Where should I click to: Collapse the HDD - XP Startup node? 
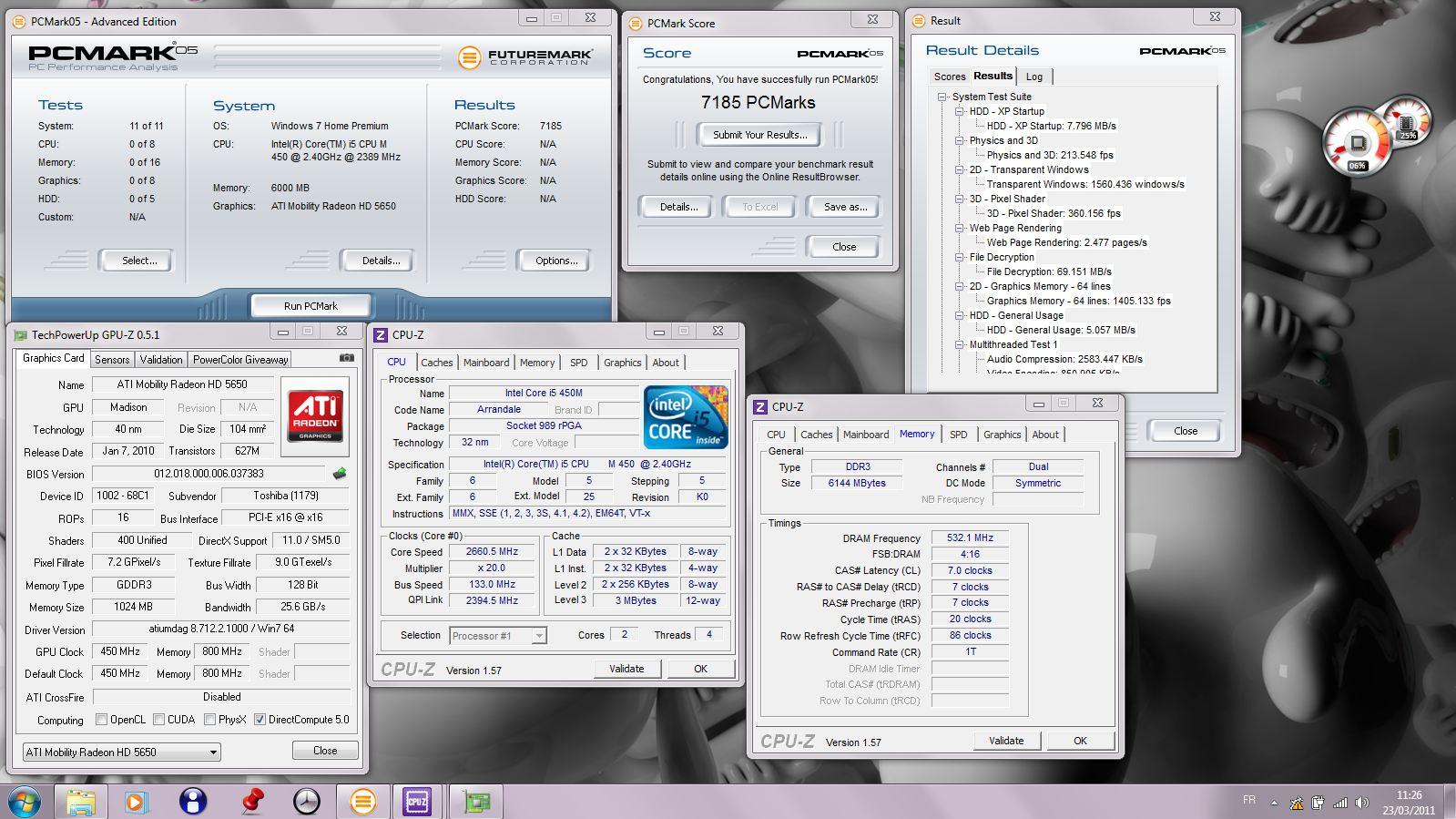960,111
